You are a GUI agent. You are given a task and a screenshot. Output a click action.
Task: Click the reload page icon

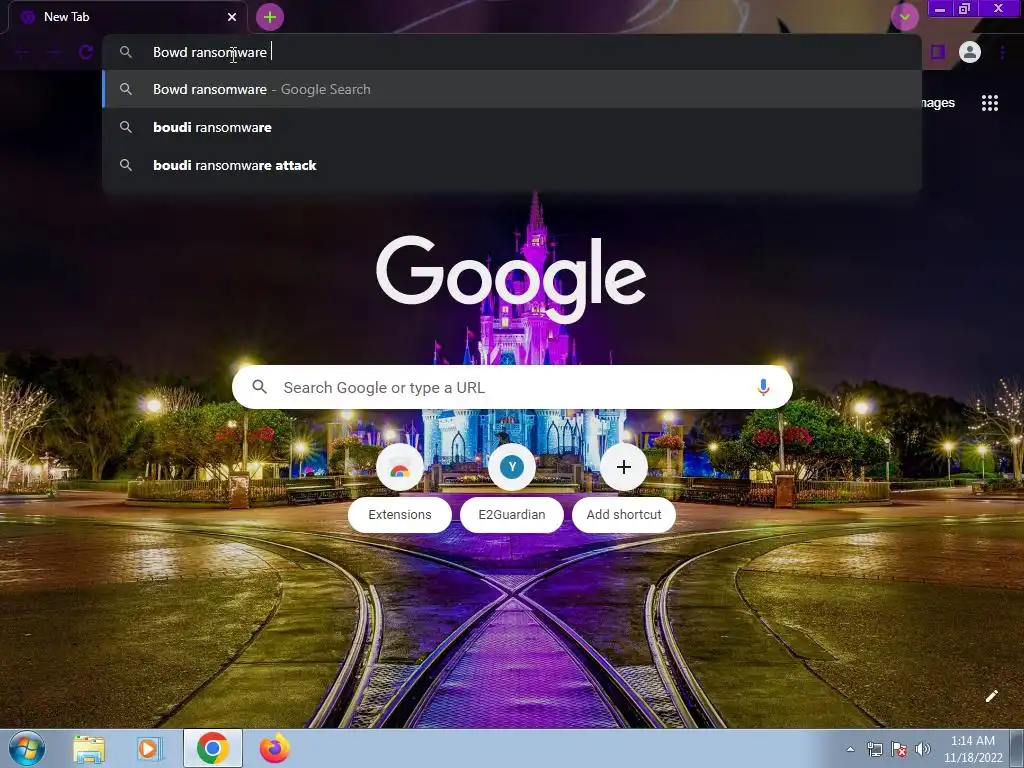click(86, 52)
